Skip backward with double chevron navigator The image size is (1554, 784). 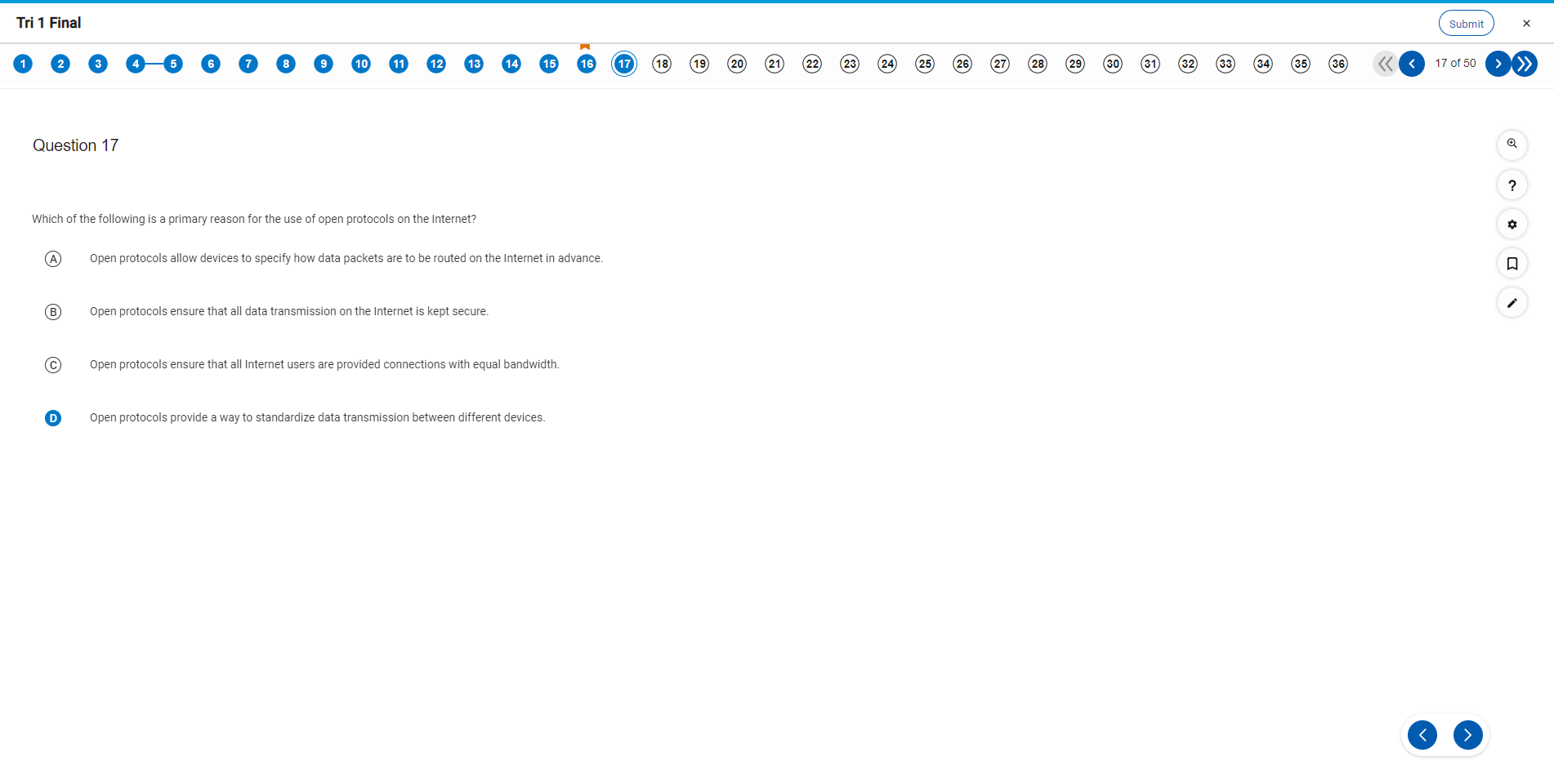(x=1385, y=64)
